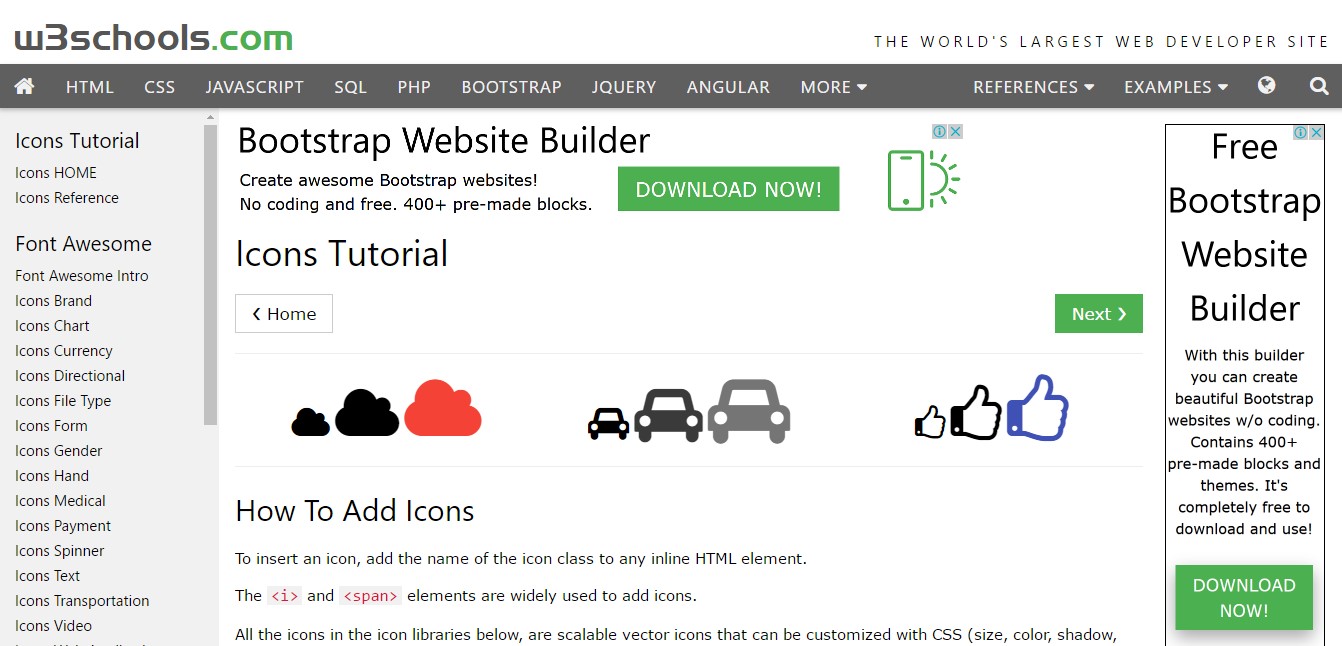The width and height of the screenshot is (1342, 646).
Task: Open the REFERENCES dropdown
Action: pyautogui.click(x=1032, y=86)
